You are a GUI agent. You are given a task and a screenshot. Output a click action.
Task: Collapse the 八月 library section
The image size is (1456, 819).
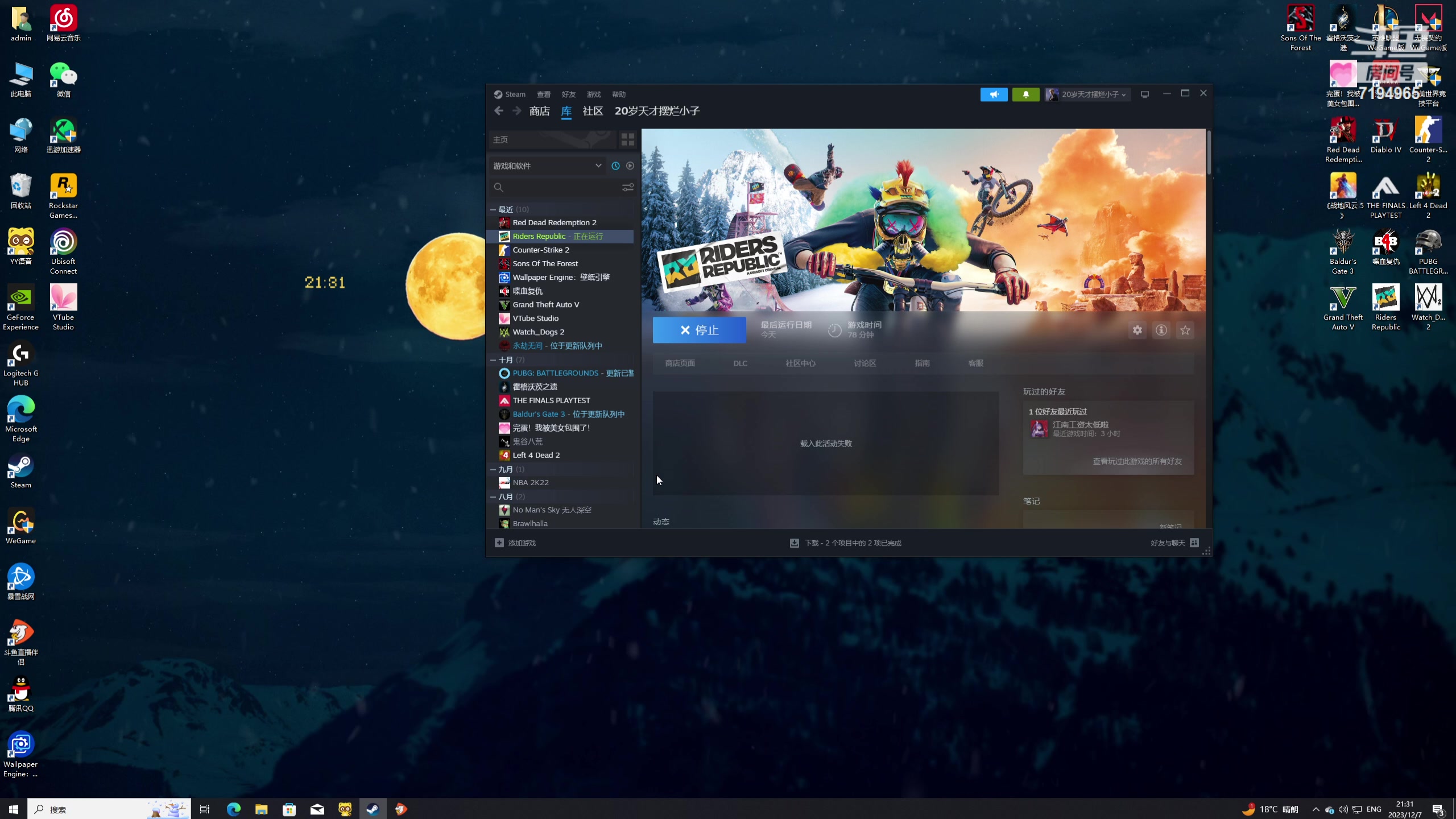click(x=493, y=497)
